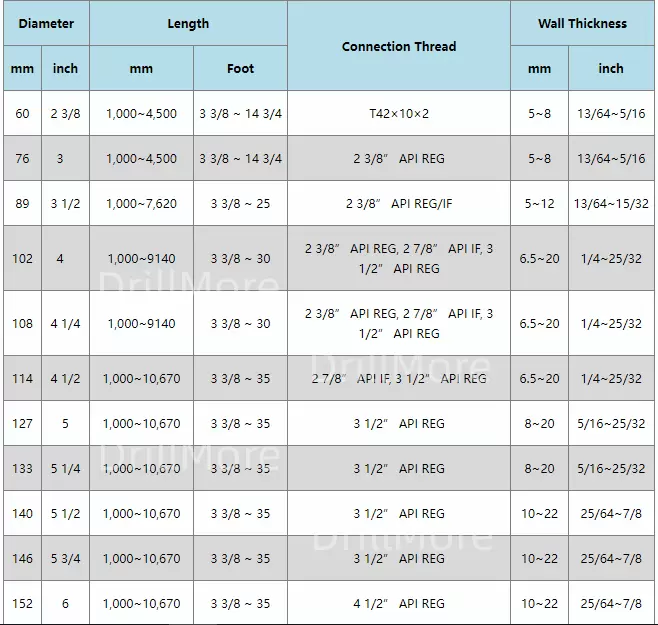Select the 5 1/2 inch diameter cell
Viewport: 658px width, 625px height.
point(65,513)
